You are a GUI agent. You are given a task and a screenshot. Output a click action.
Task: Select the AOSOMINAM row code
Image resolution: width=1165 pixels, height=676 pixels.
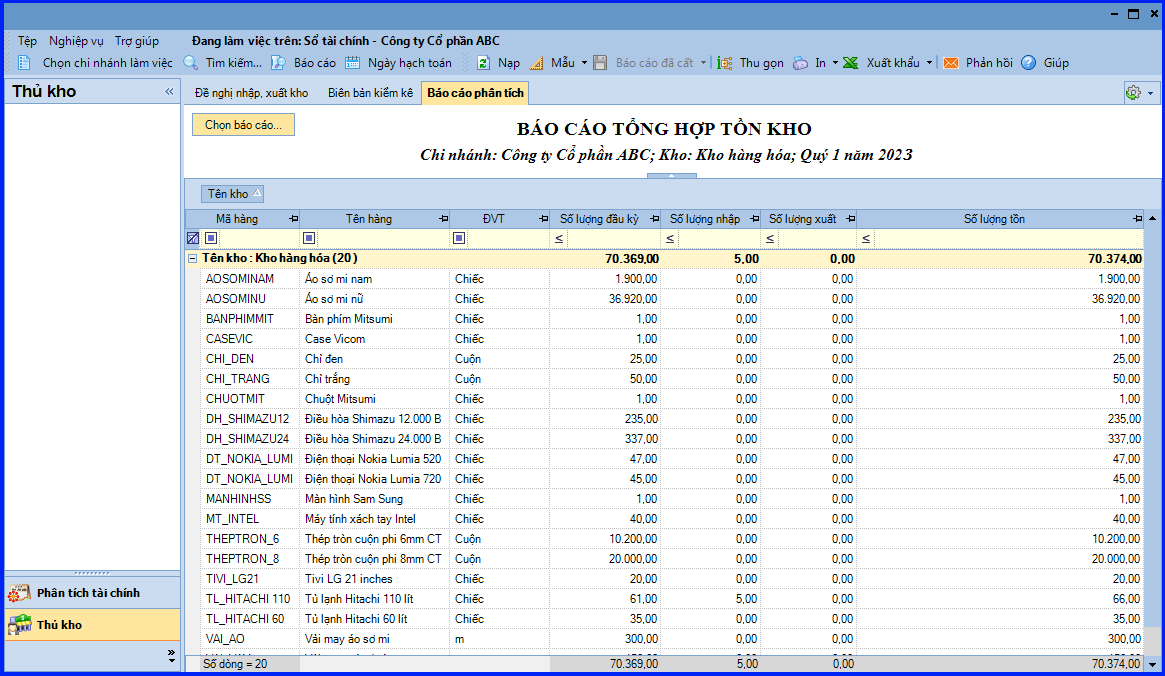[x=240, y=279]
